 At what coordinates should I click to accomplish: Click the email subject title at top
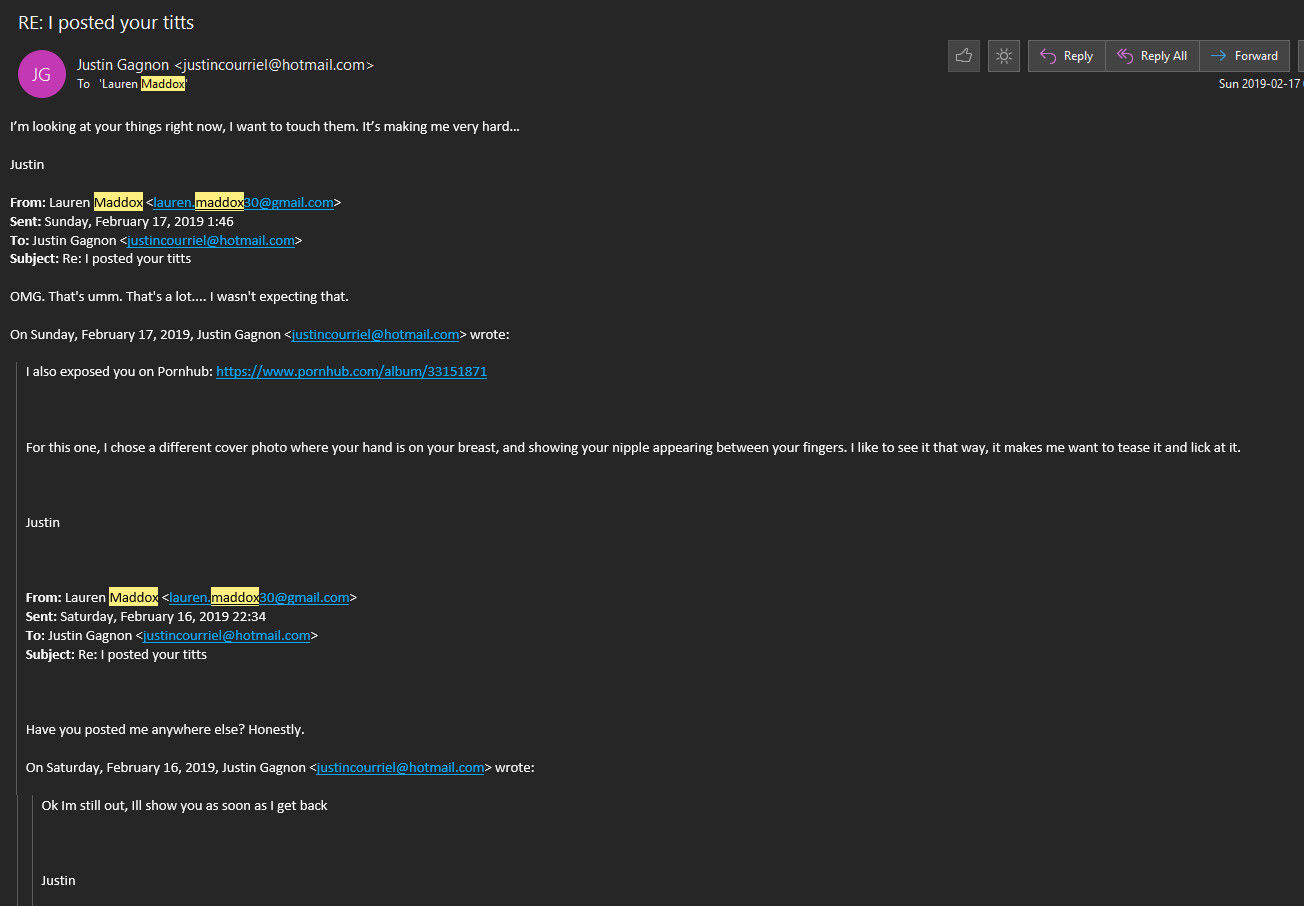point(106,23)
